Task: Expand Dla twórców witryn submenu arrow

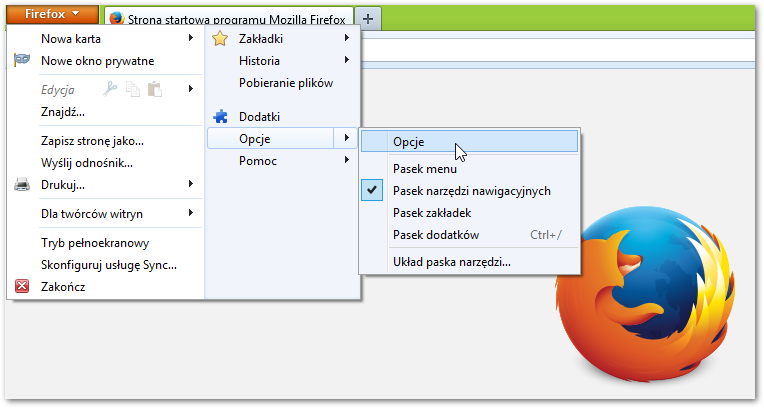Action: pos(191,213)
